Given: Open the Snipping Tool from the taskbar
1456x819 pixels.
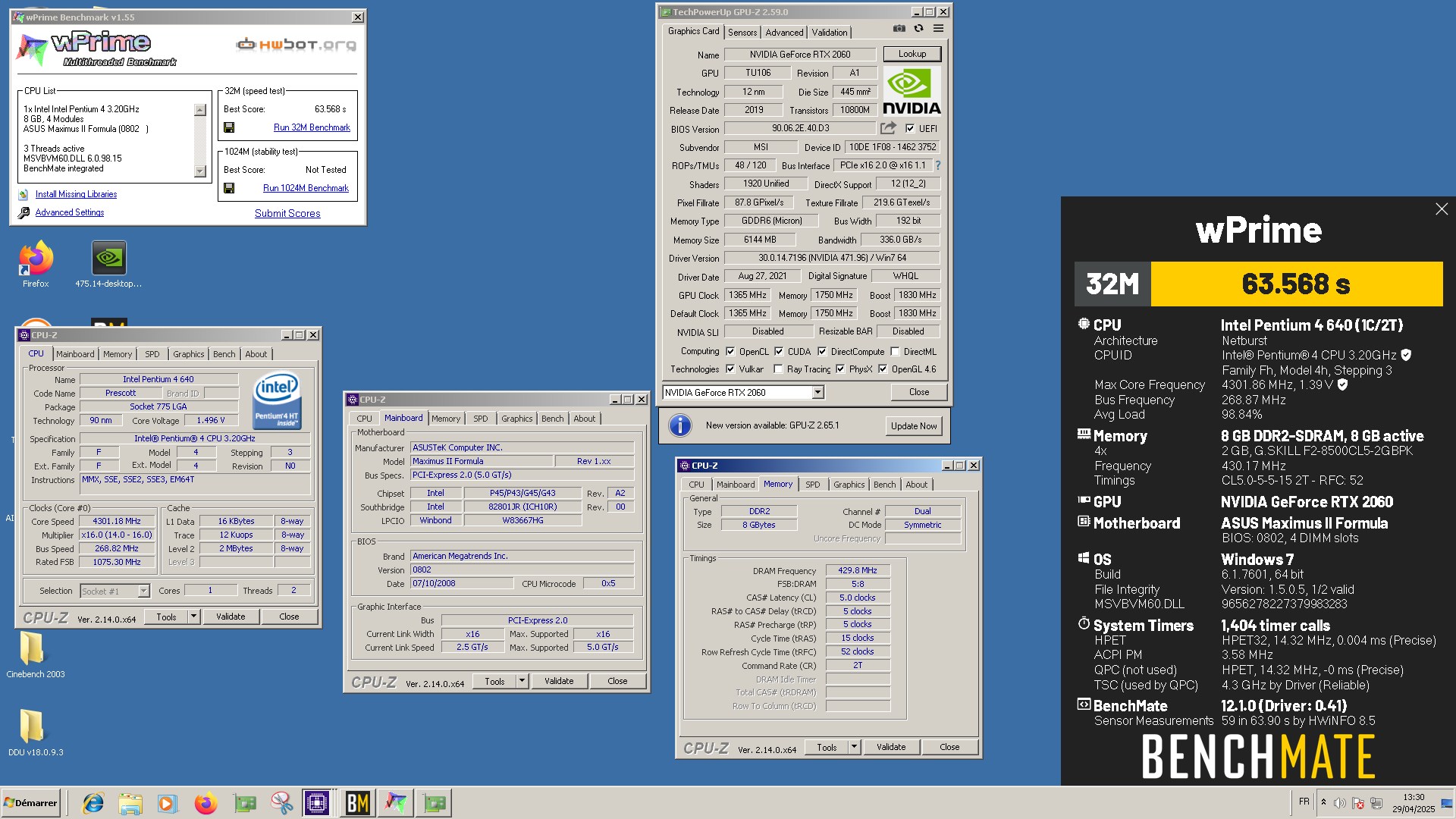Looking at the screenshot, I should [x=281, y=803].
